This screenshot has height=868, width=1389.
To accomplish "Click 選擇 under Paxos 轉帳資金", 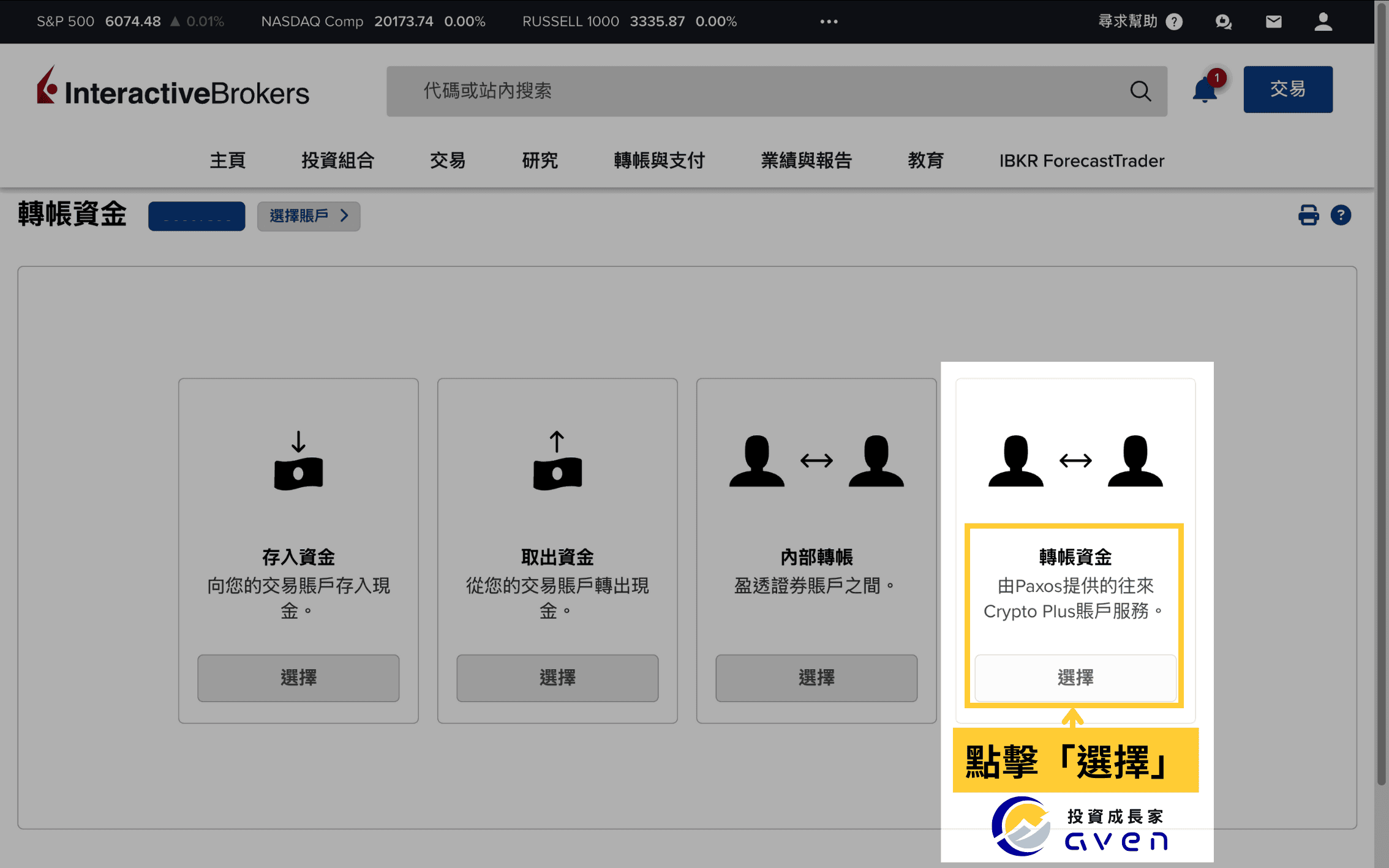I will click(x=1075, y=678).
